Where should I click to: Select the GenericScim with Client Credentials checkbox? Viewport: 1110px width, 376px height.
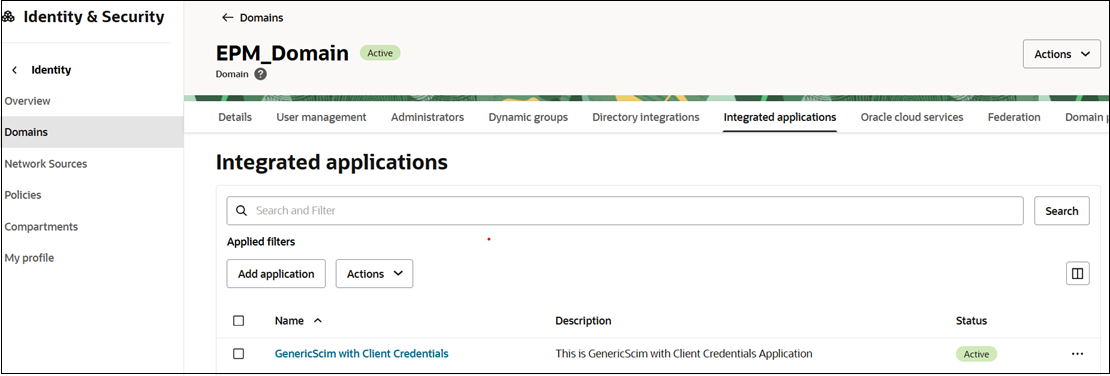[239, 353]
